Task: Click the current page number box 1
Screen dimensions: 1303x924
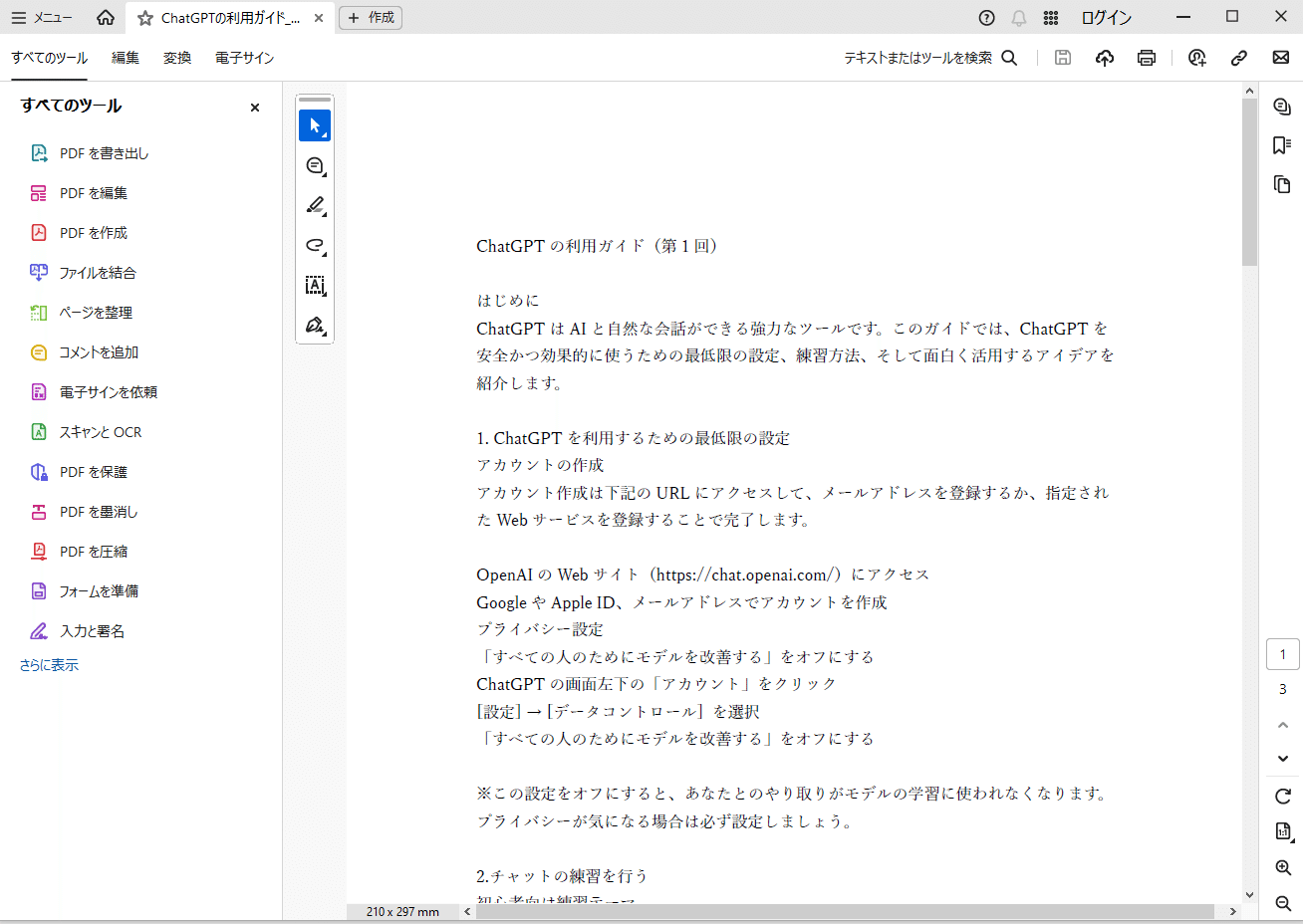Action: point(1283,654)
